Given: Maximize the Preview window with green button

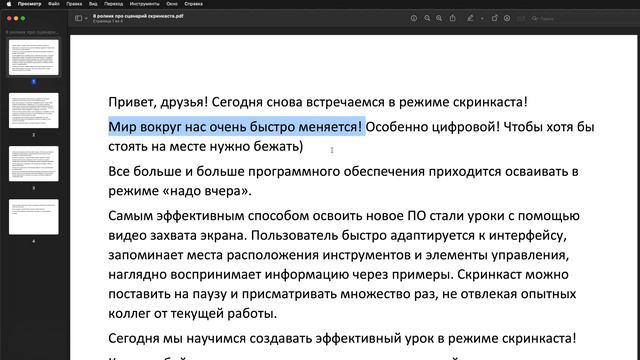Looking at the screenshot, I should pos(23,18).
